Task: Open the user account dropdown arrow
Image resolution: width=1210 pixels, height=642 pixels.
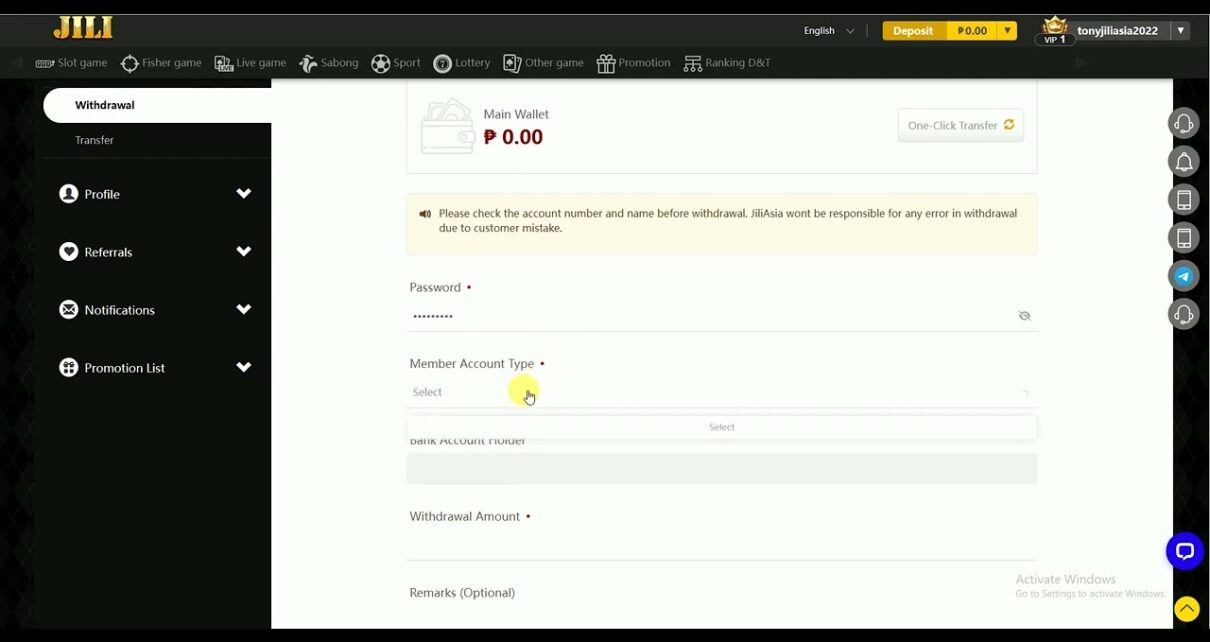Action: click(x=1181, y=31)
